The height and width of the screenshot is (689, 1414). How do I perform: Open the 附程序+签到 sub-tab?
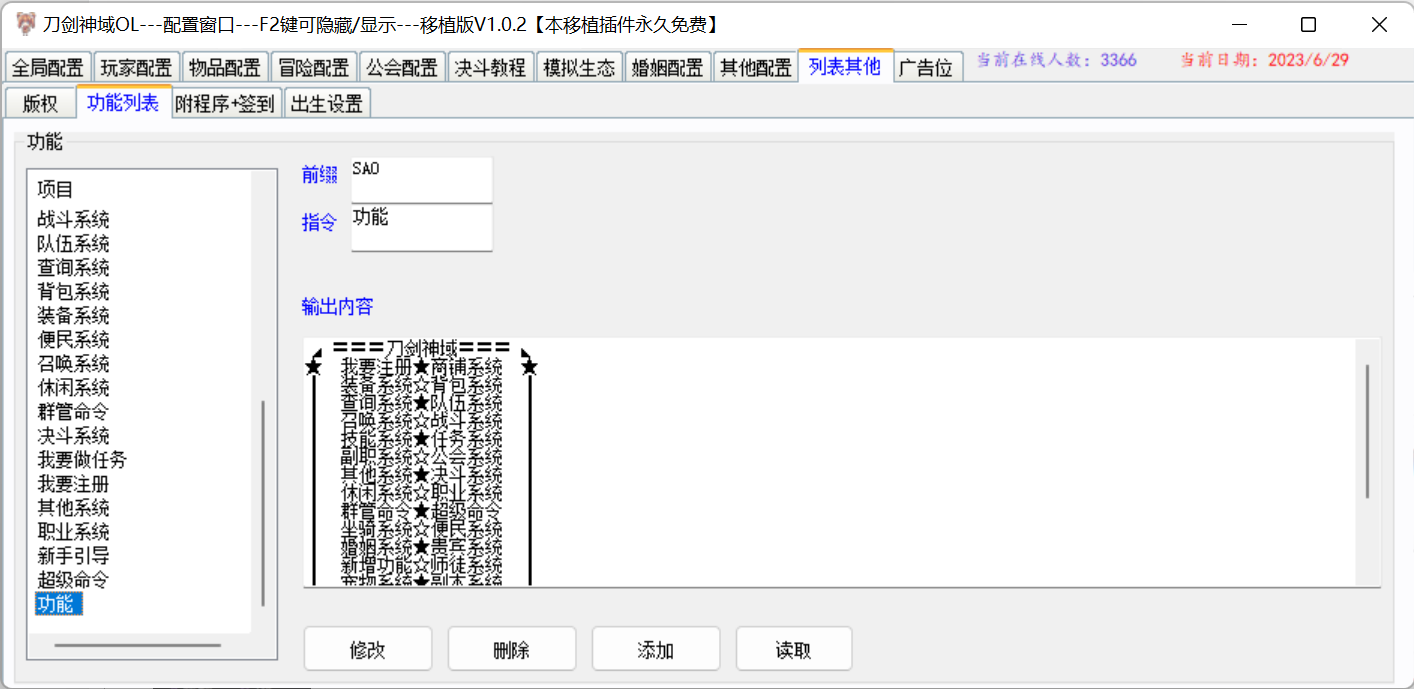pyautogui.click(x=225, y=103)
